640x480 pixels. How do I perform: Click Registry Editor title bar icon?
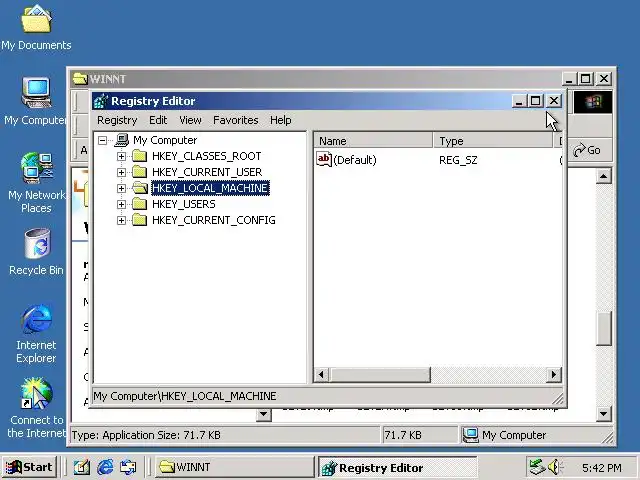100,101
